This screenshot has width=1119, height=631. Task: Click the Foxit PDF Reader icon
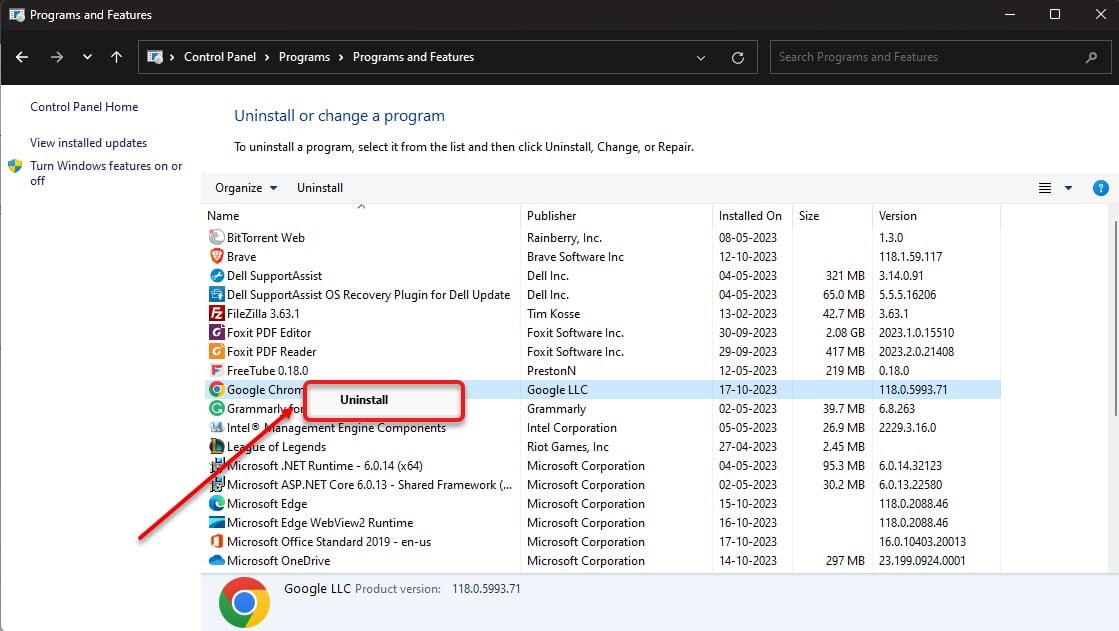click(216, 351)
